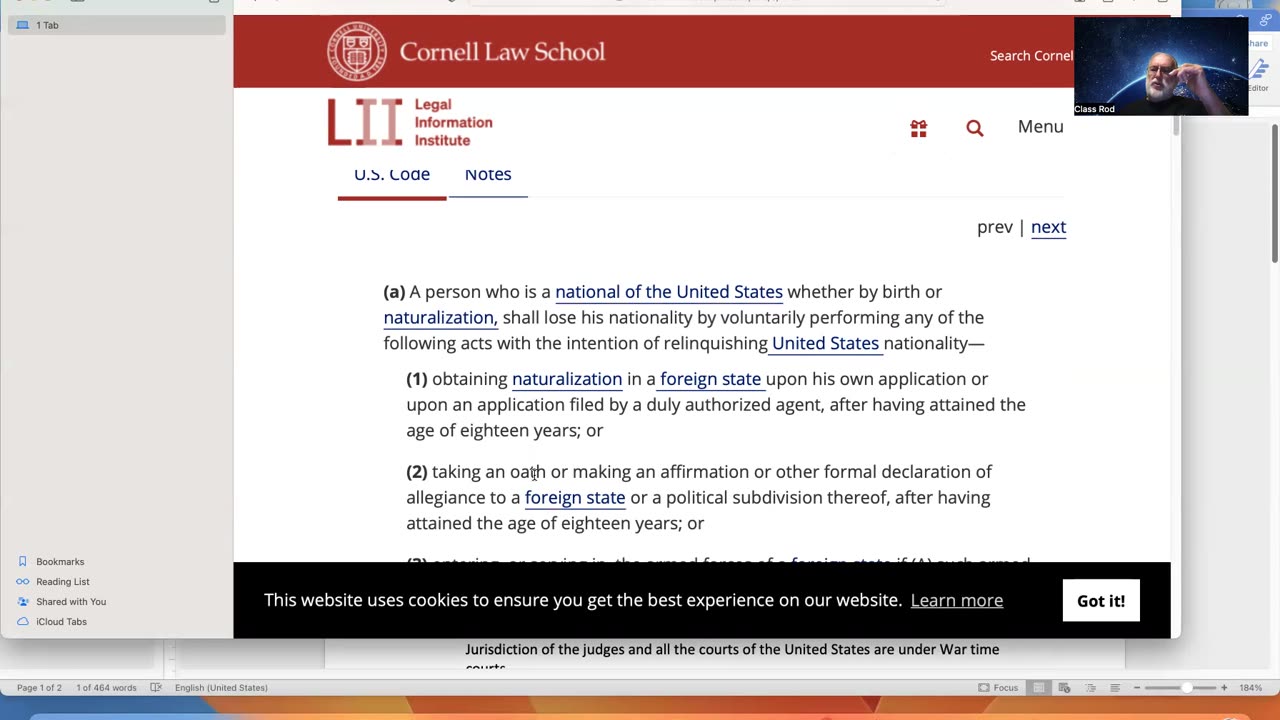Switch to the U.S. Code tab
1280x720 pixels.
[392, 175]
